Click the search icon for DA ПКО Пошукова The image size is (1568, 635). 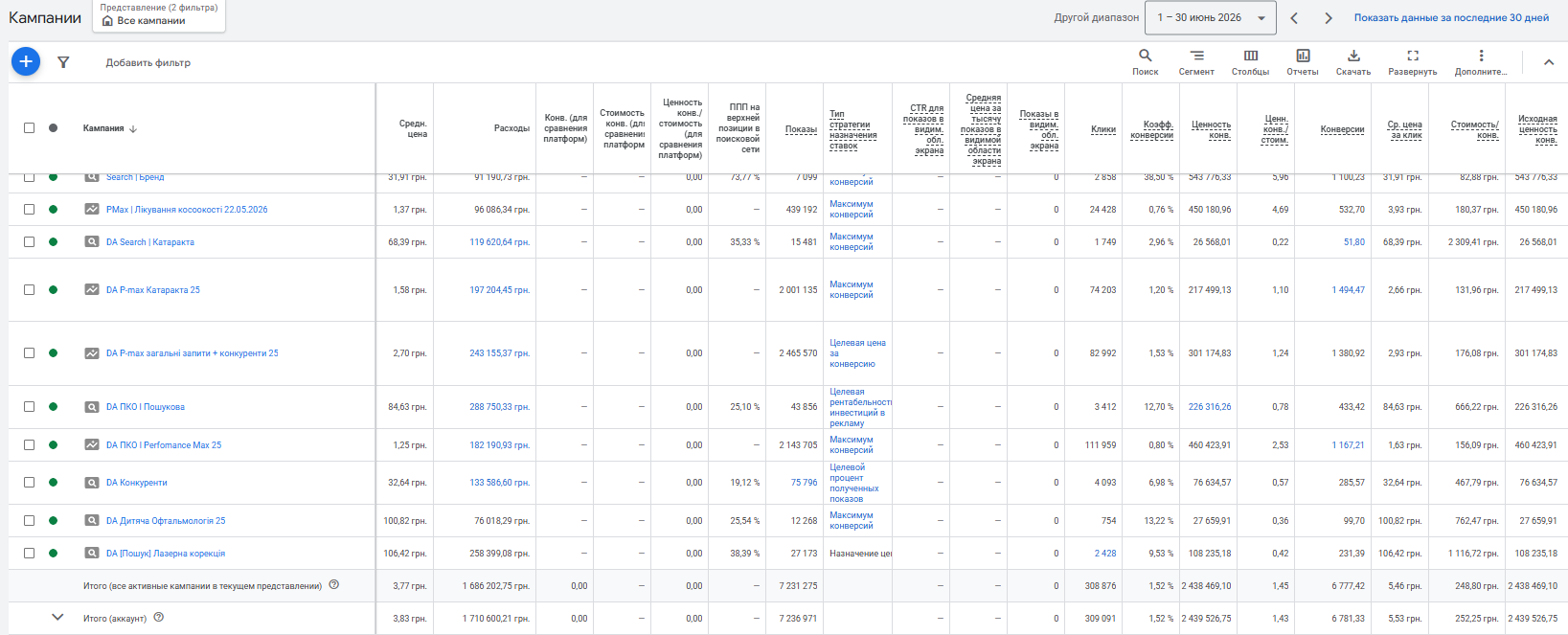point(92,406)
